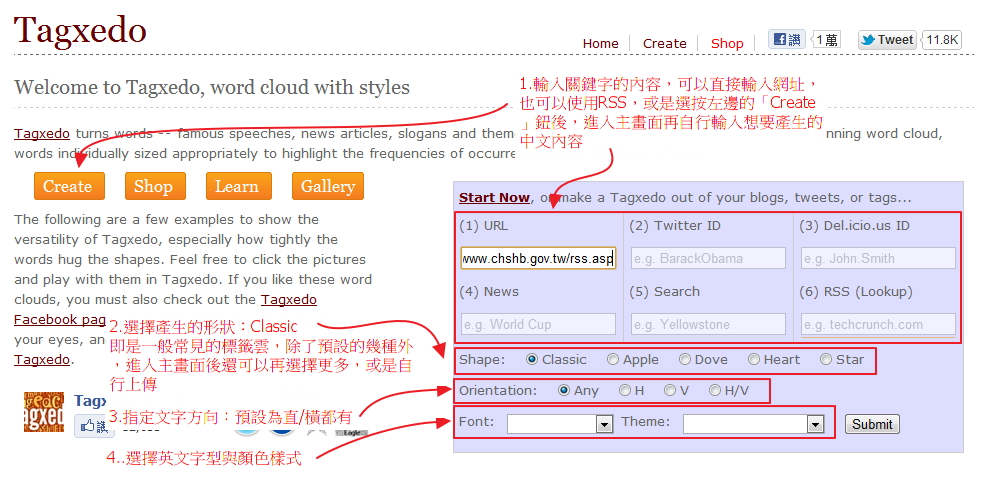The height and width of the screenshot is (482, 989).
Task: Open the Home menu item
Action: pyautogui.click(x=600, y=44)
